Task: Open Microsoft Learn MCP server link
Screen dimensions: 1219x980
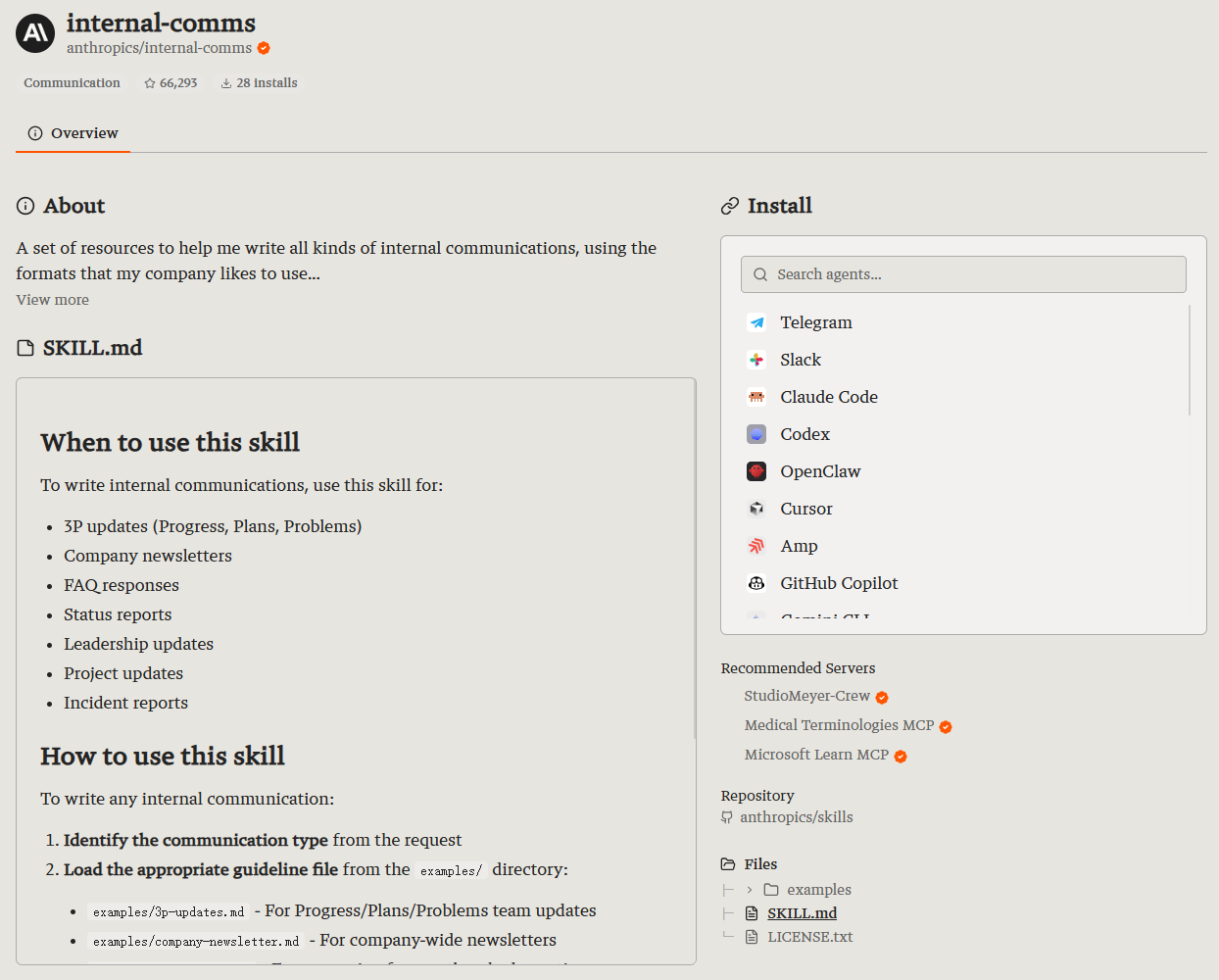Action: tap(817, 755)
